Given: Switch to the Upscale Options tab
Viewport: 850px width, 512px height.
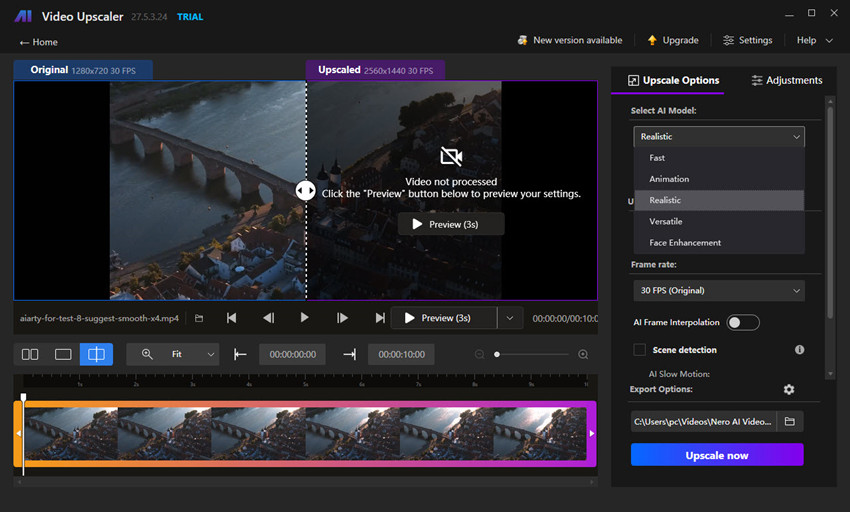Looking at the screenshot, I should tap(673, 80).
